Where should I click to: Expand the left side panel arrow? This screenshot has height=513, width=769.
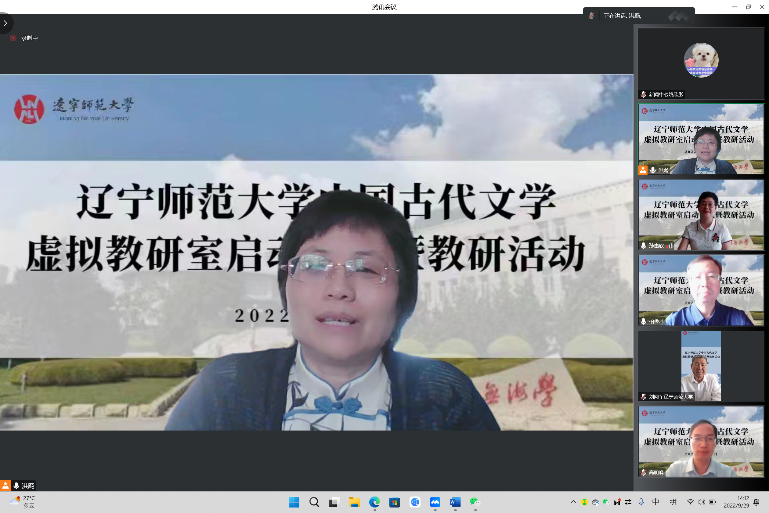(5, 22)
